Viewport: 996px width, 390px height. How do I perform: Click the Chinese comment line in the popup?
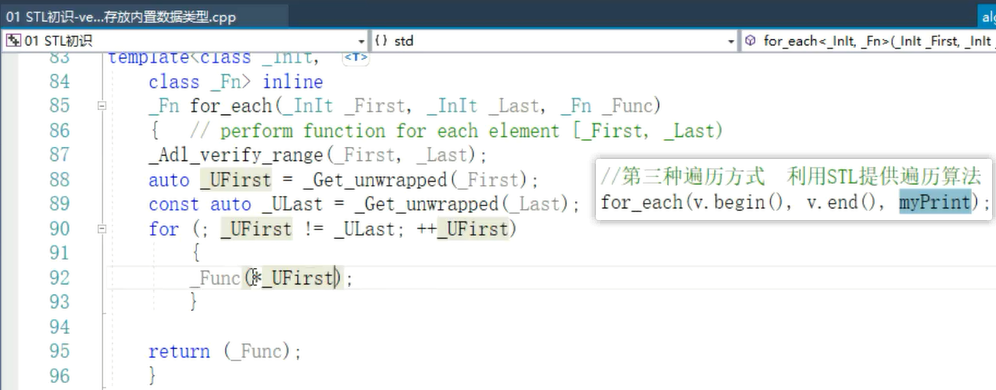pos(791,176)
